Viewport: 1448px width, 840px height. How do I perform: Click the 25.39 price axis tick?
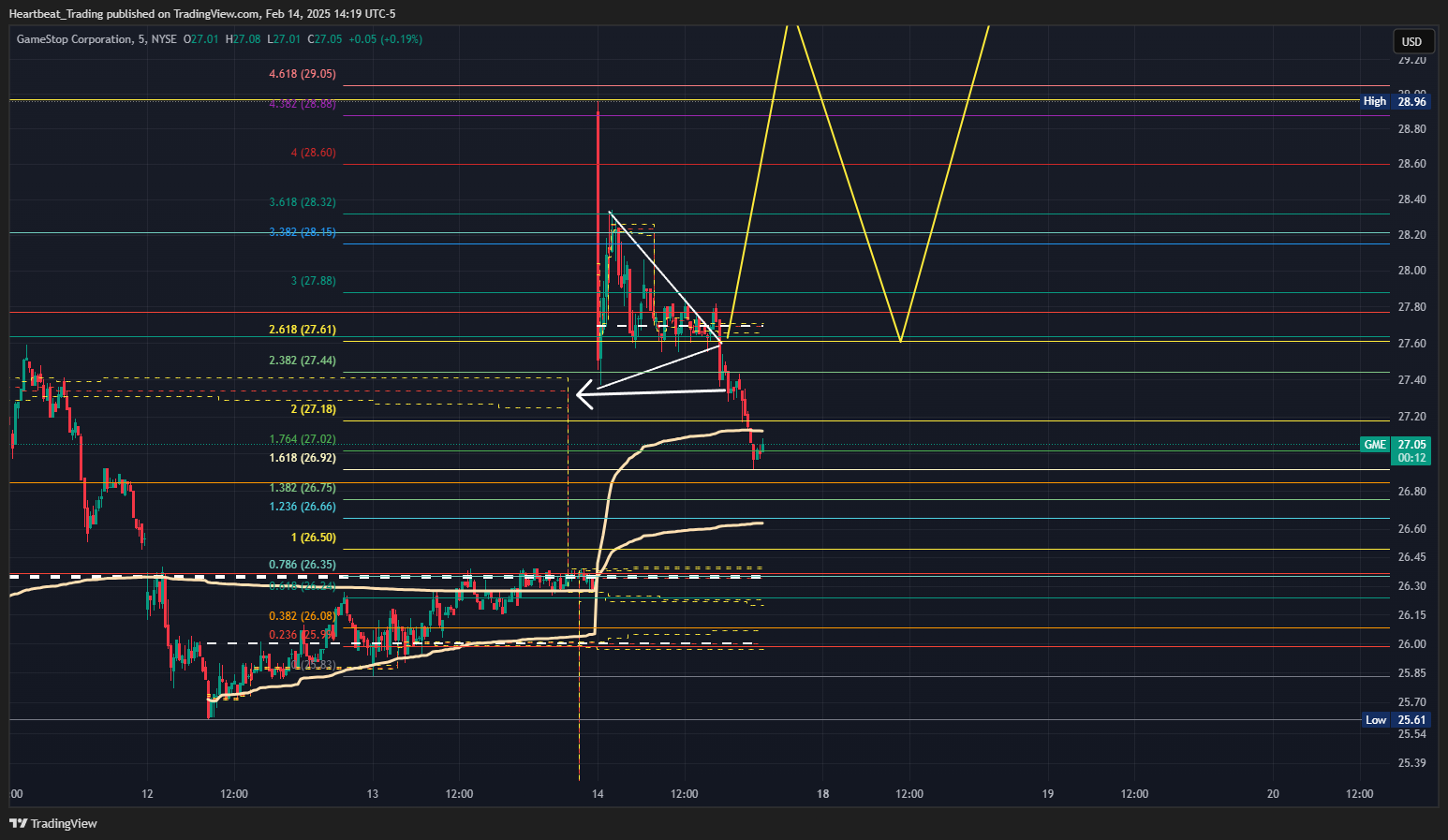1411,763
